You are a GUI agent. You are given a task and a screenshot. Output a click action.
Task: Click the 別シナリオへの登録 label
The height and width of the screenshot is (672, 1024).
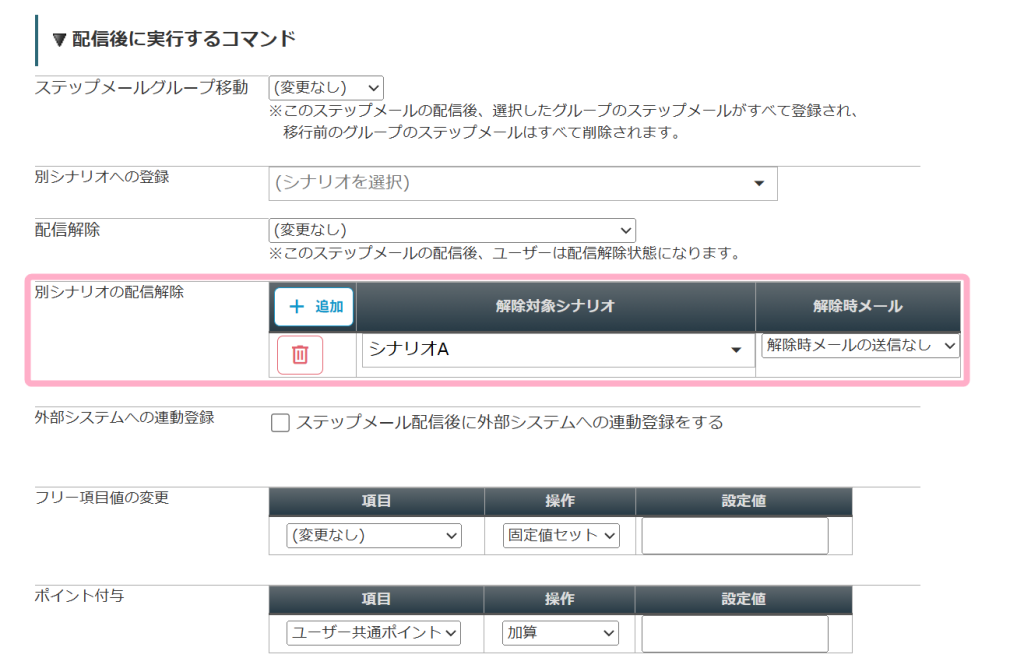[102, 177]
